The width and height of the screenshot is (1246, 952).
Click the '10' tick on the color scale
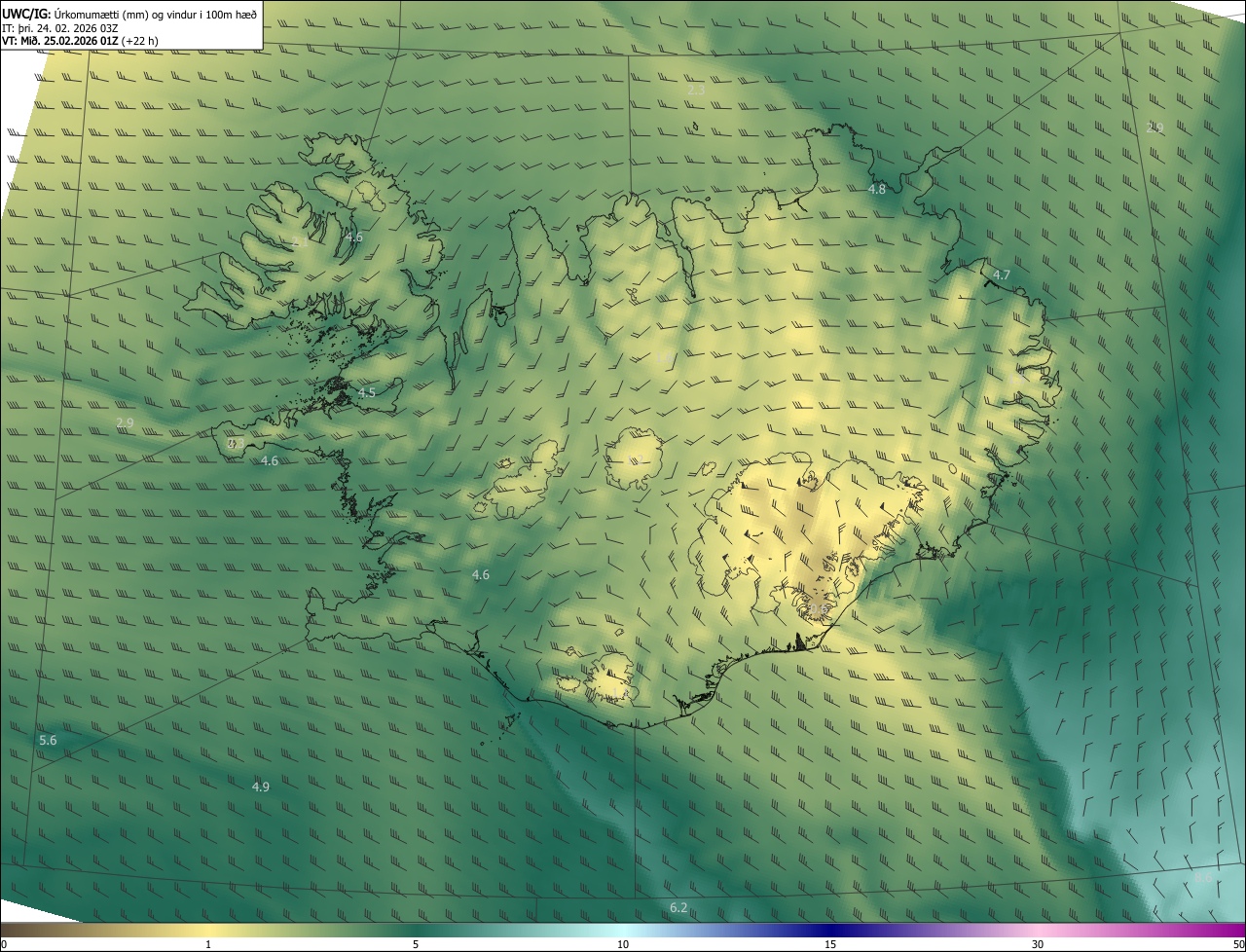[623, 944]
